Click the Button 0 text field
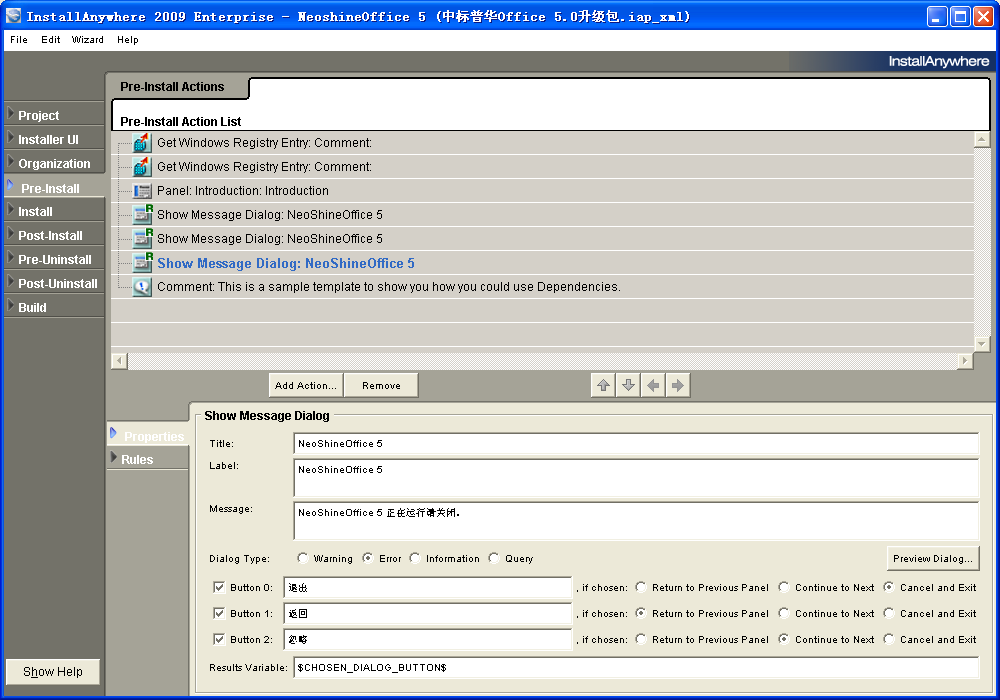 click(427, 587)
